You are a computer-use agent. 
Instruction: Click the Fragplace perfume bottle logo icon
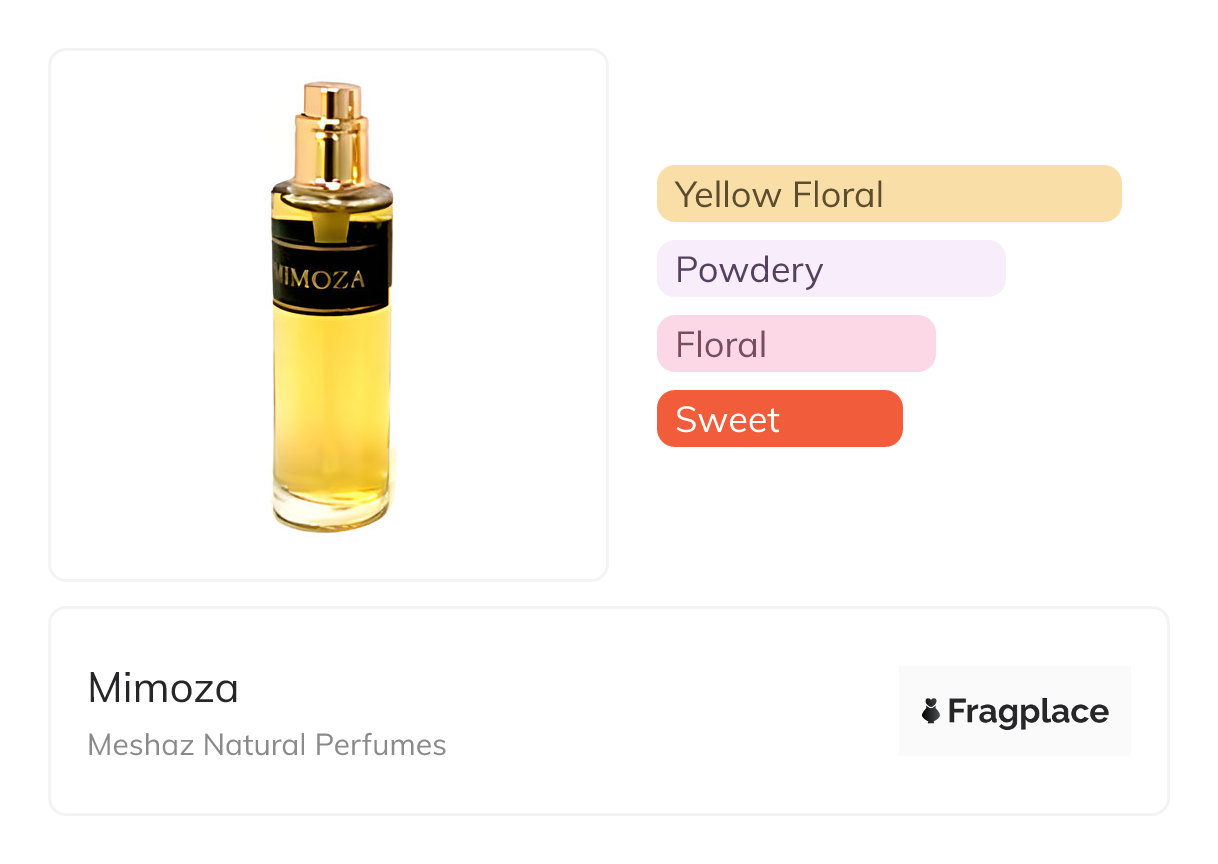pos(931,711)
